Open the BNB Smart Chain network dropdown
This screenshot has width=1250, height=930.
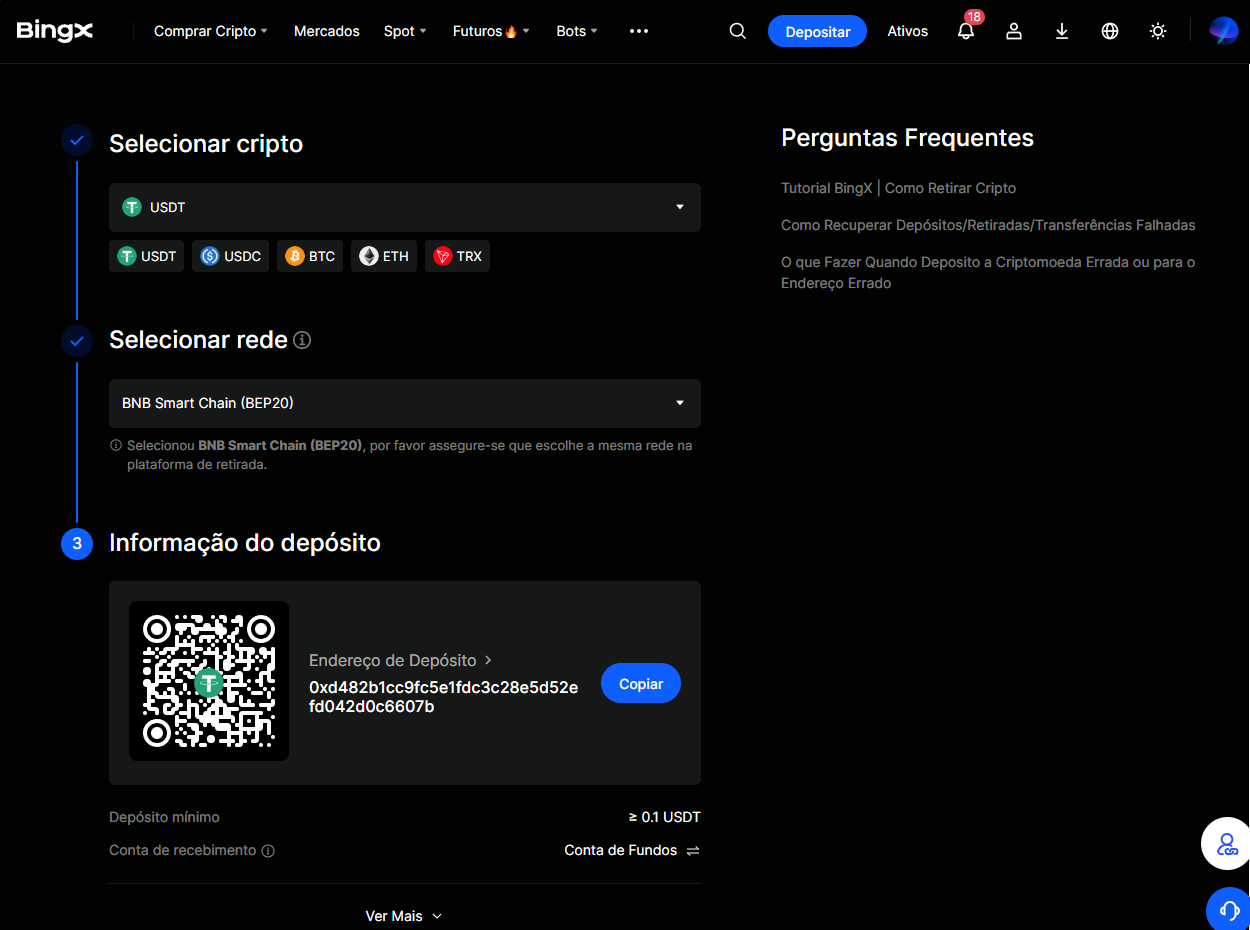(x=405, y=403)
